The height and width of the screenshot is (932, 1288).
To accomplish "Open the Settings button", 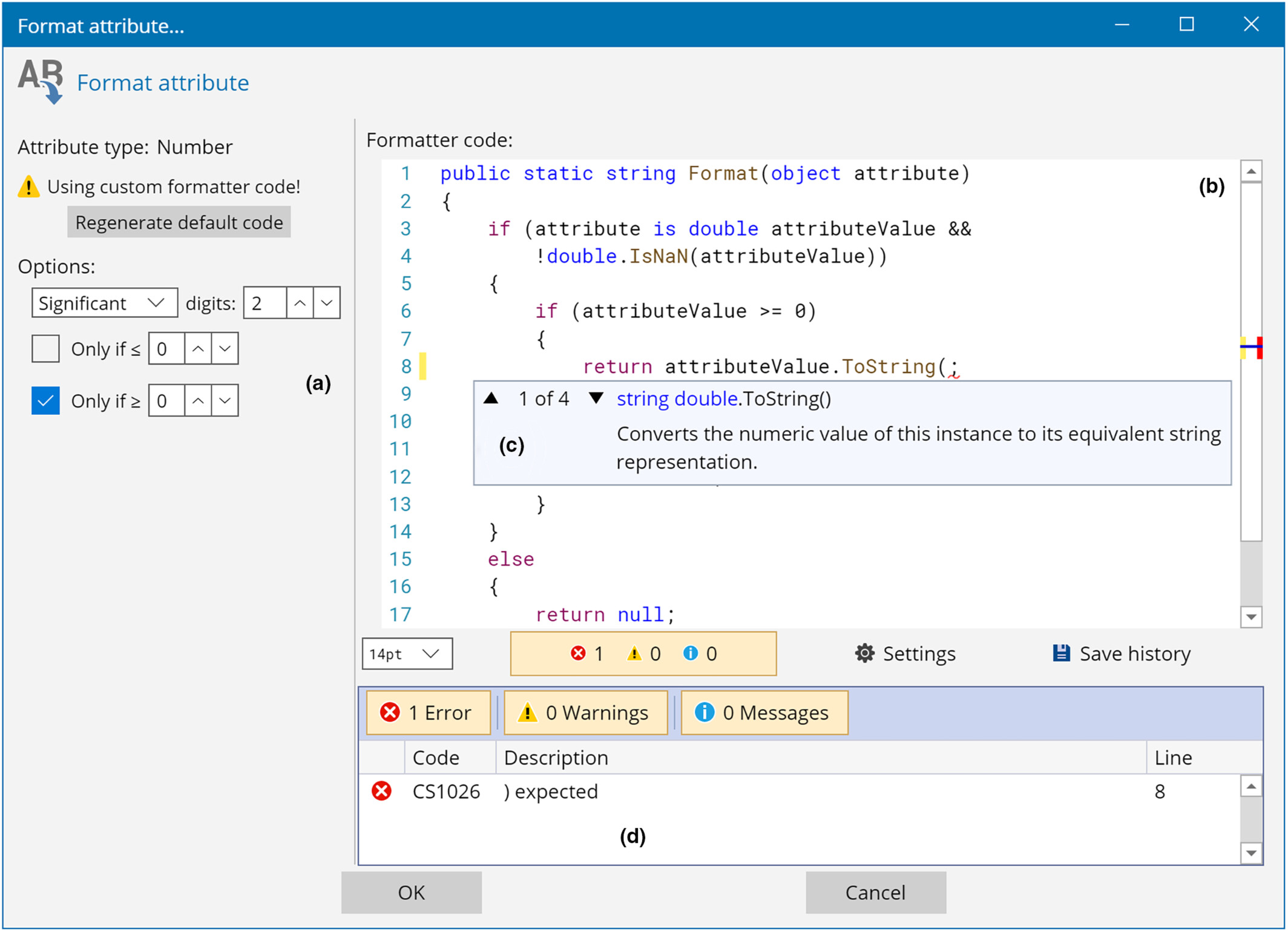I will (x=905, y=653).
